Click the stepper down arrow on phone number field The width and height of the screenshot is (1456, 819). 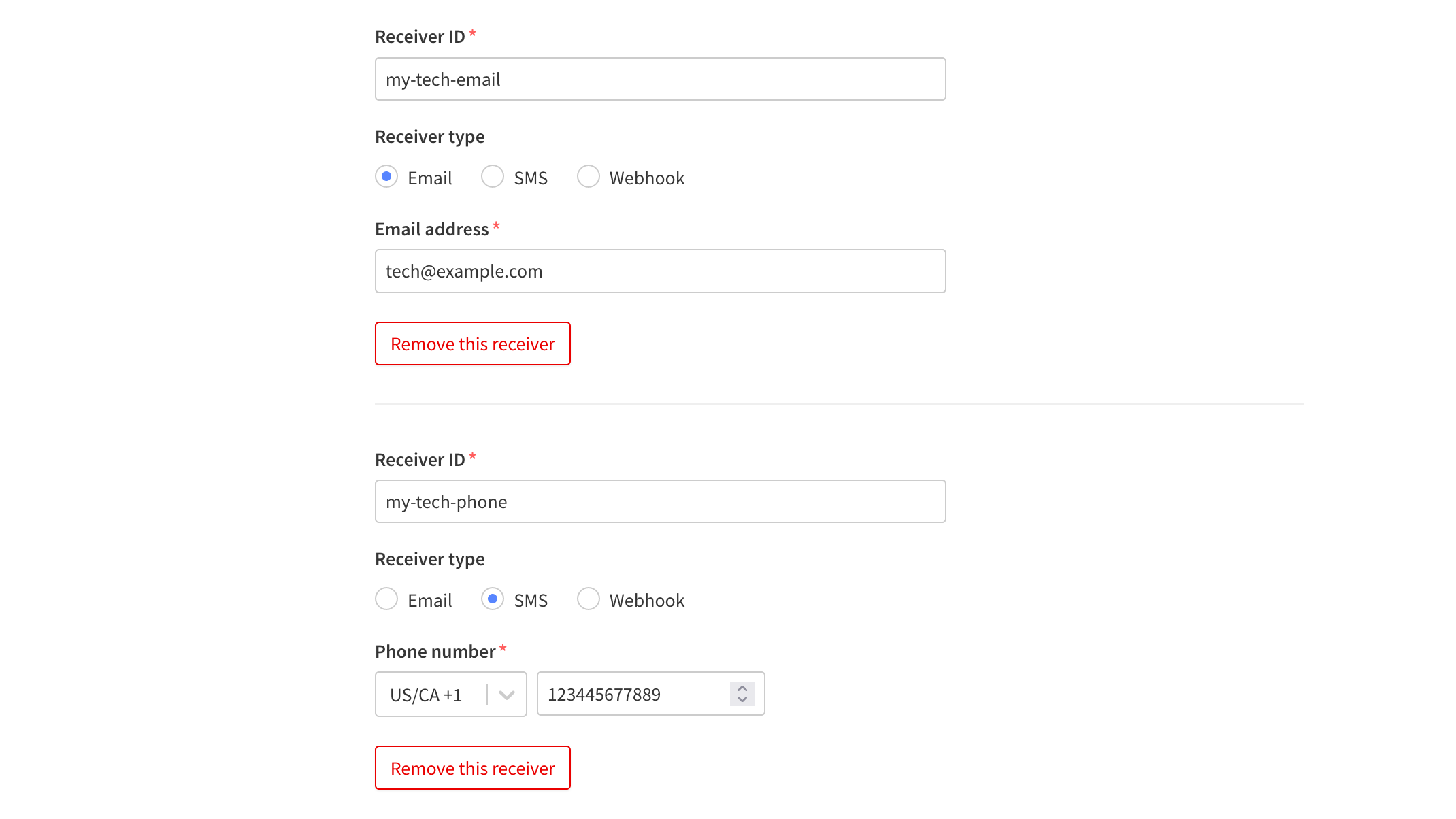point(742,699)
